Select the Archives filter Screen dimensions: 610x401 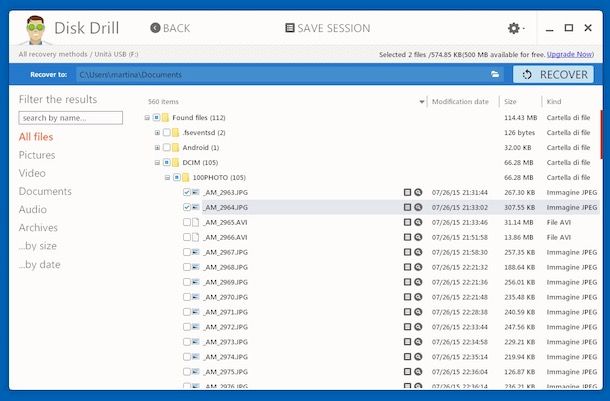click(38, 228)
